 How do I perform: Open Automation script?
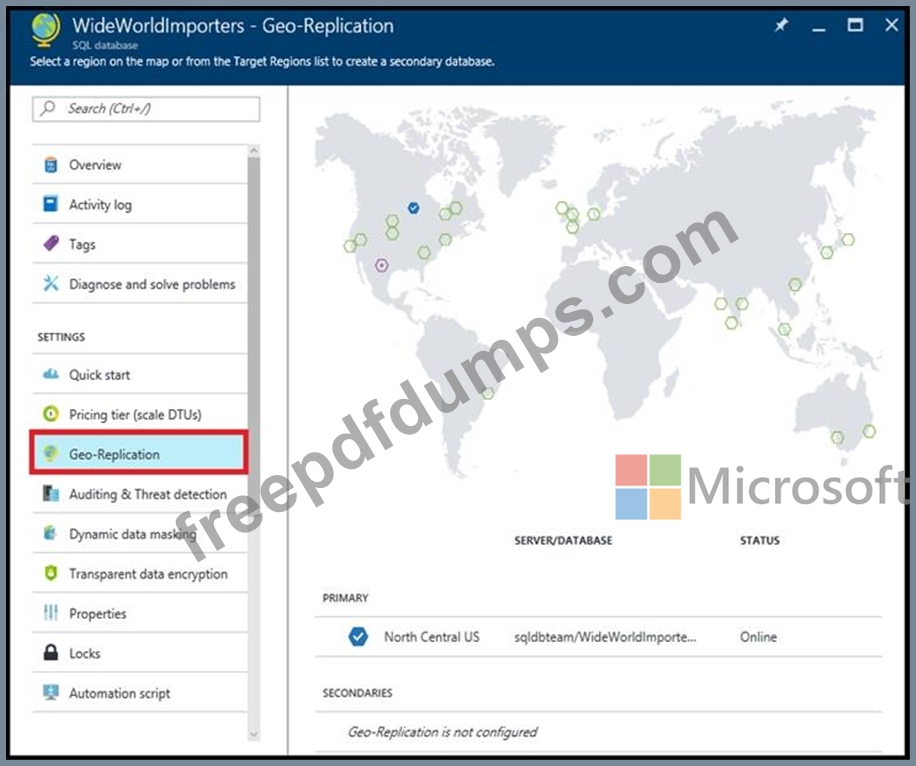coord(140,692)
